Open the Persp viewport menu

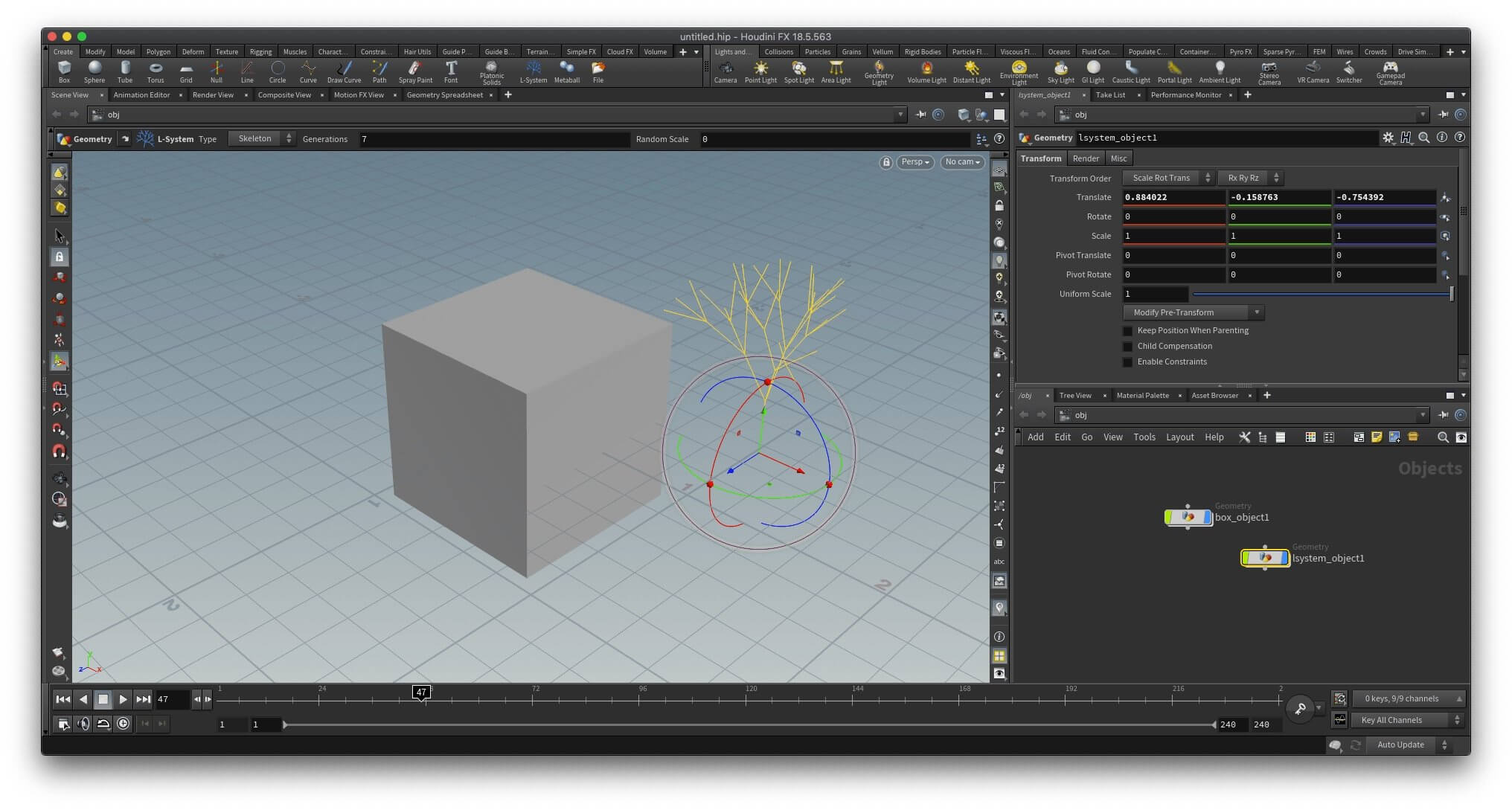(914, 162)
